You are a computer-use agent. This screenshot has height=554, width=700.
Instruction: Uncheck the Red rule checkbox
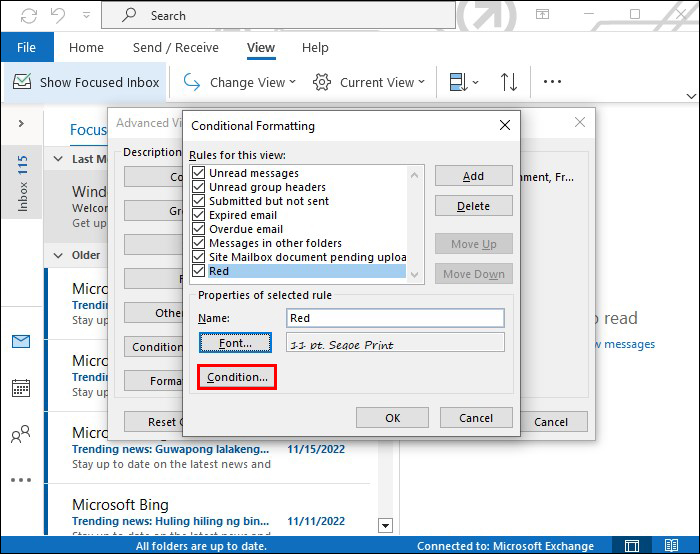[x=199, y=271]
